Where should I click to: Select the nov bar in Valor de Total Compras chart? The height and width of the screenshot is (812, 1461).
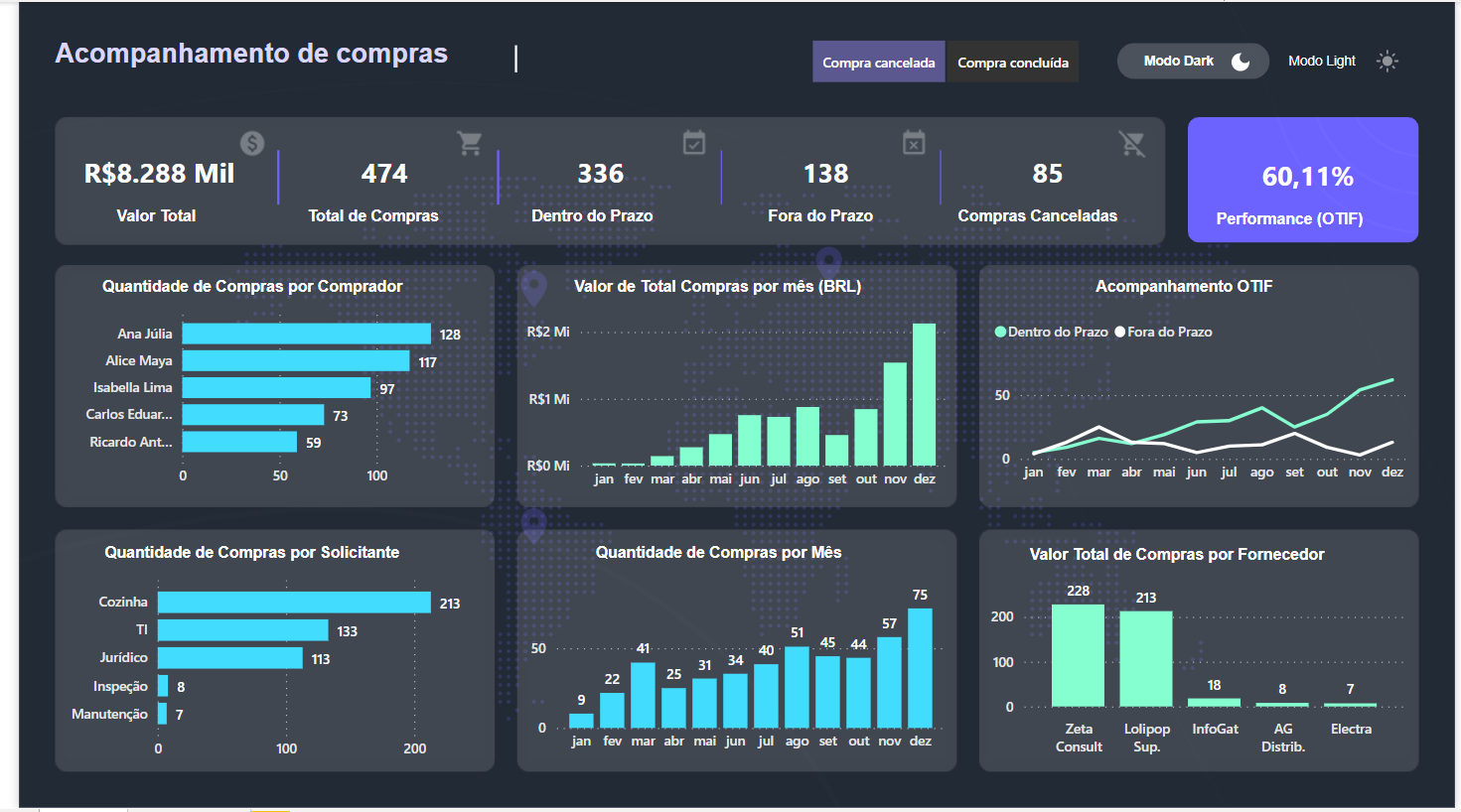[895, 415]
